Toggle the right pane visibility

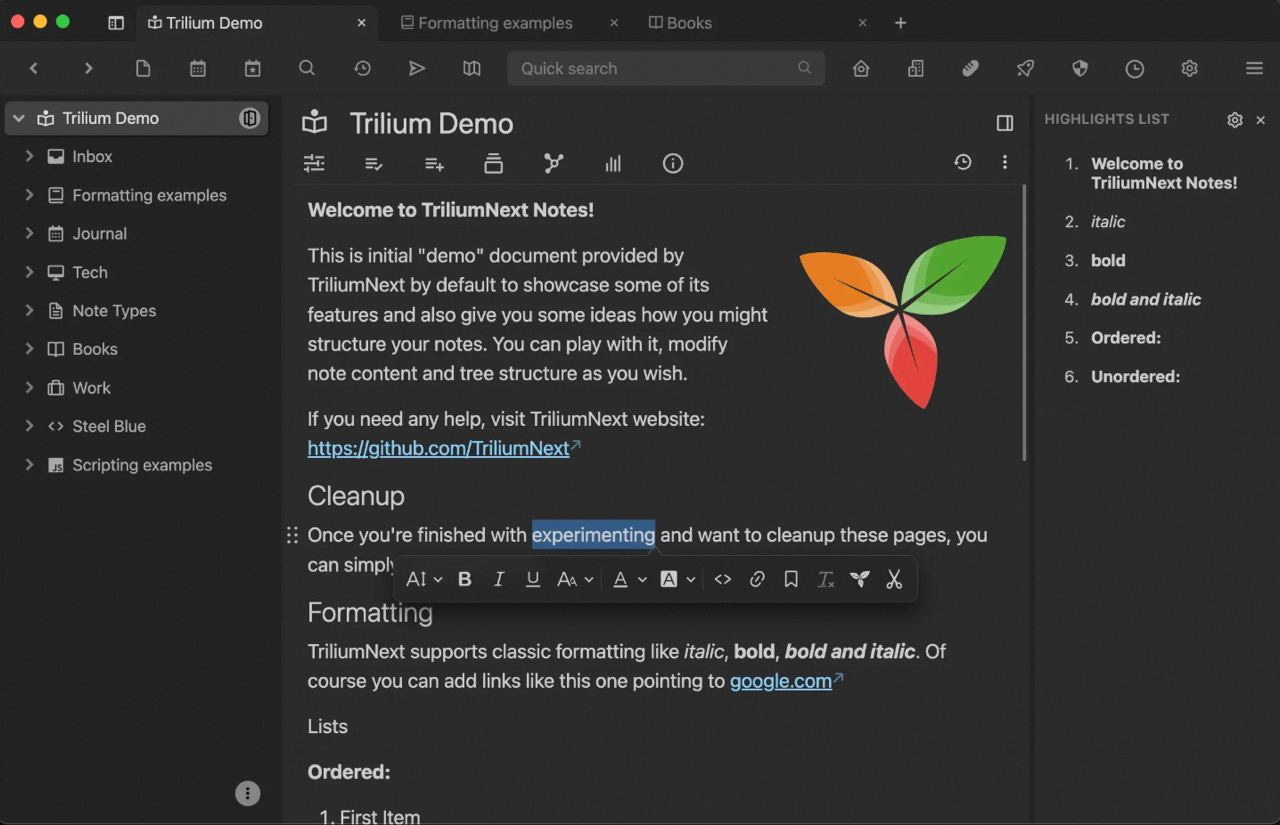[1005, 123]
